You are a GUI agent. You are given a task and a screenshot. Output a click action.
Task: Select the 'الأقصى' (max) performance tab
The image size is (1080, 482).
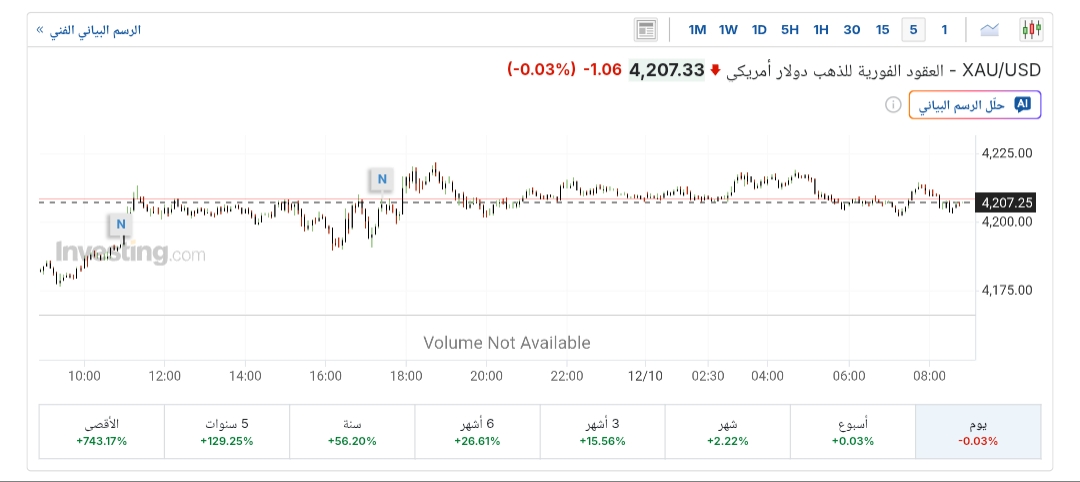point(101,432)
